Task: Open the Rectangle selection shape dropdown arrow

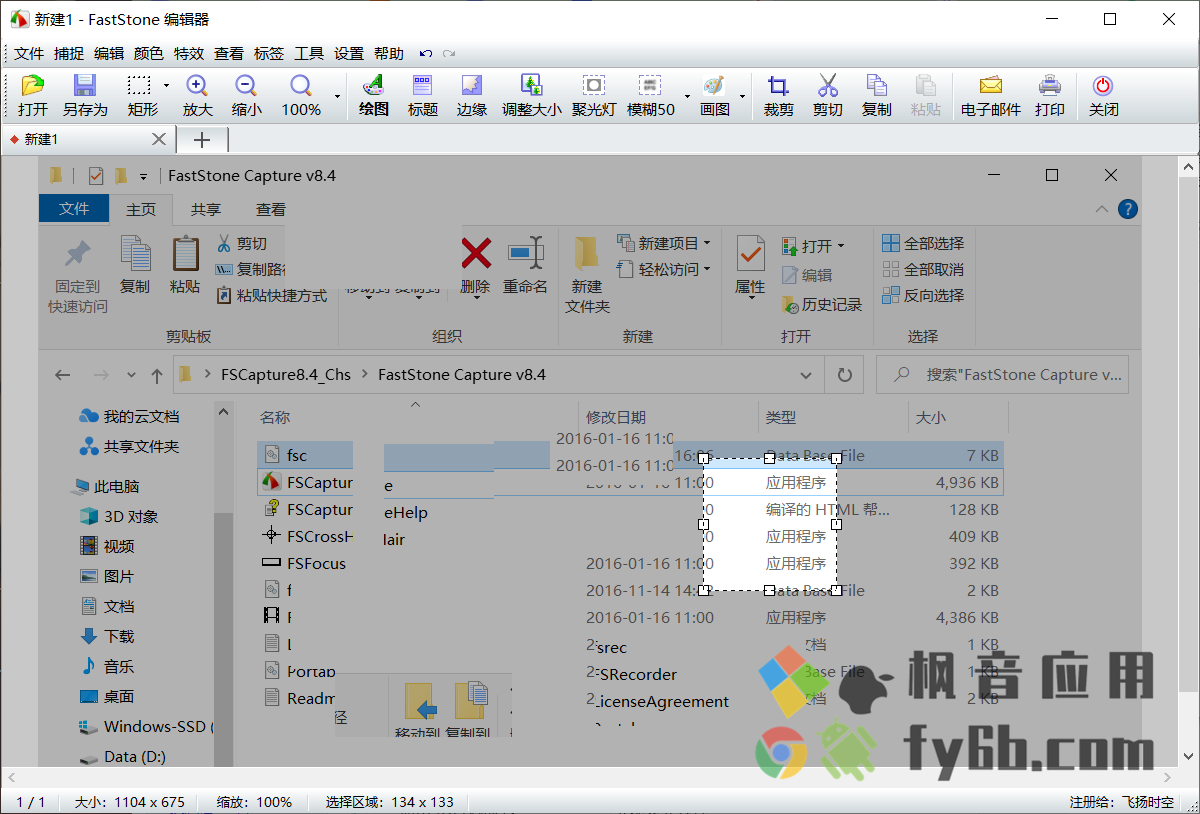Action: [166, 86]
